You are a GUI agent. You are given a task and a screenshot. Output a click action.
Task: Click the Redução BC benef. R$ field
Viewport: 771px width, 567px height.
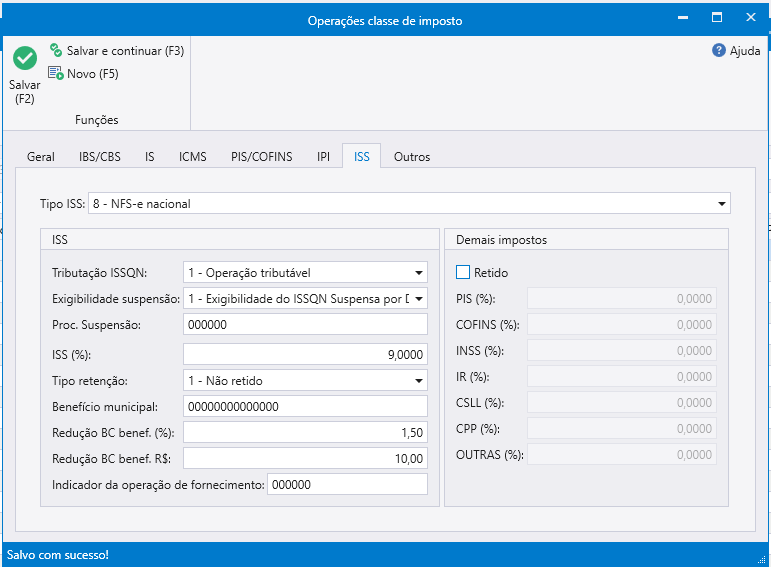coord(305,458)
